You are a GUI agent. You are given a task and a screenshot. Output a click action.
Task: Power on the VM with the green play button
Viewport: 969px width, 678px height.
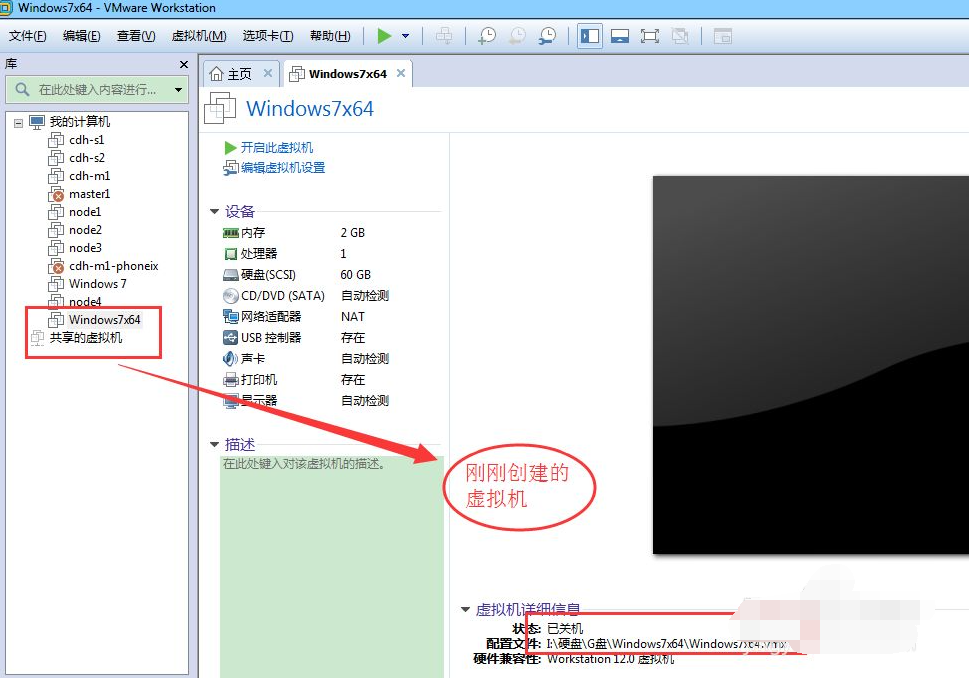point(385,35)
